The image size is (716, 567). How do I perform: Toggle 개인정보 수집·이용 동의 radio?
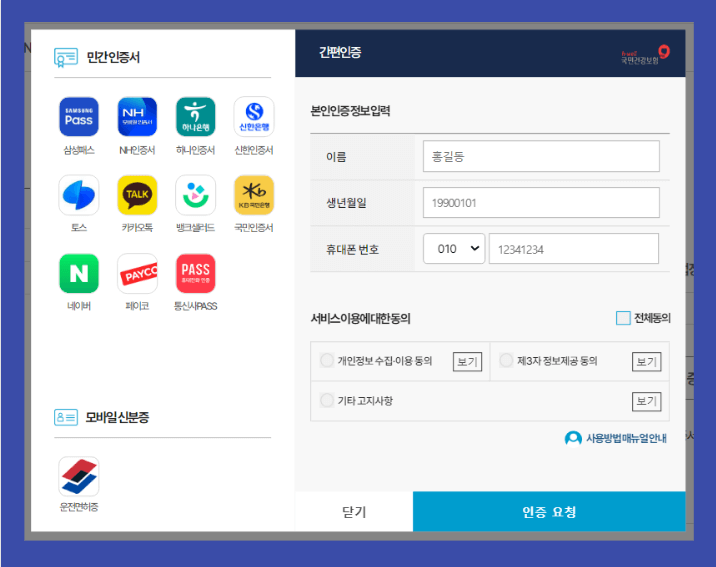pyautogui.click(x=327, y=361)
